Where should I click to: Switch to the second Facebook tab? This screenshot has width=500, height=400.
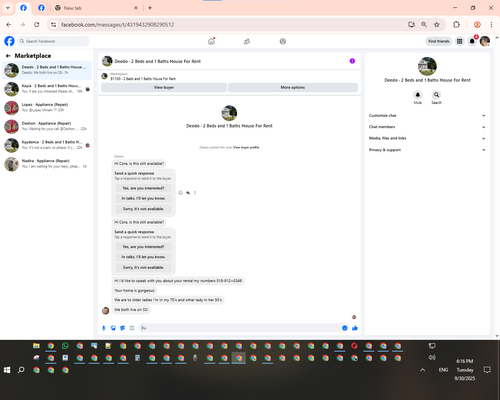click(41, 8)
